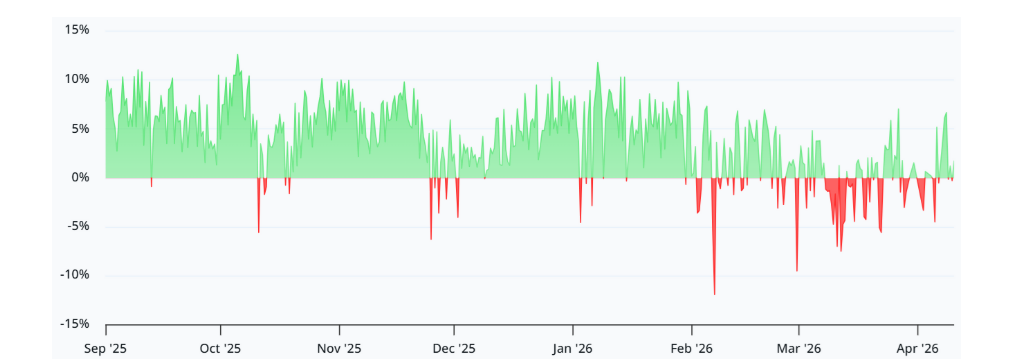
Task: Select the Dec '25 axis label
Action: (x=454, y=349)
